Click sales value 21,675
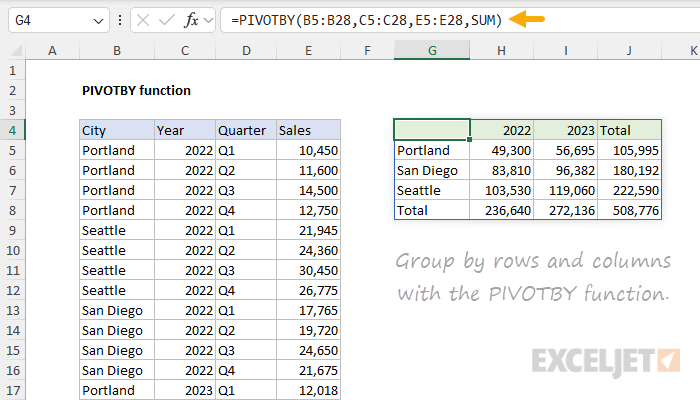 tap(308, 370)
